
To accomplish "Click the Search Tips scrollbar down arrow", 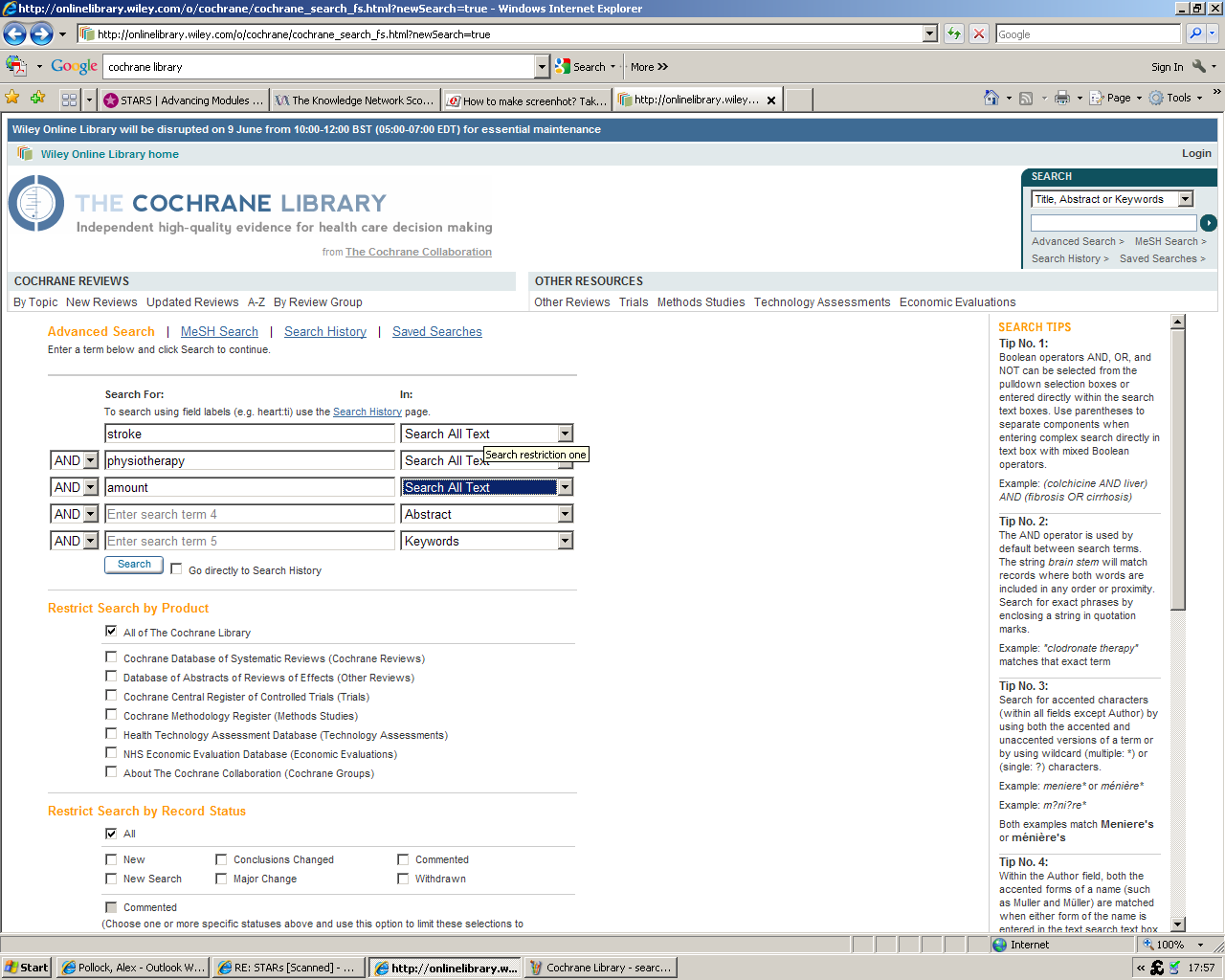I will click(x=1178, y=924).
